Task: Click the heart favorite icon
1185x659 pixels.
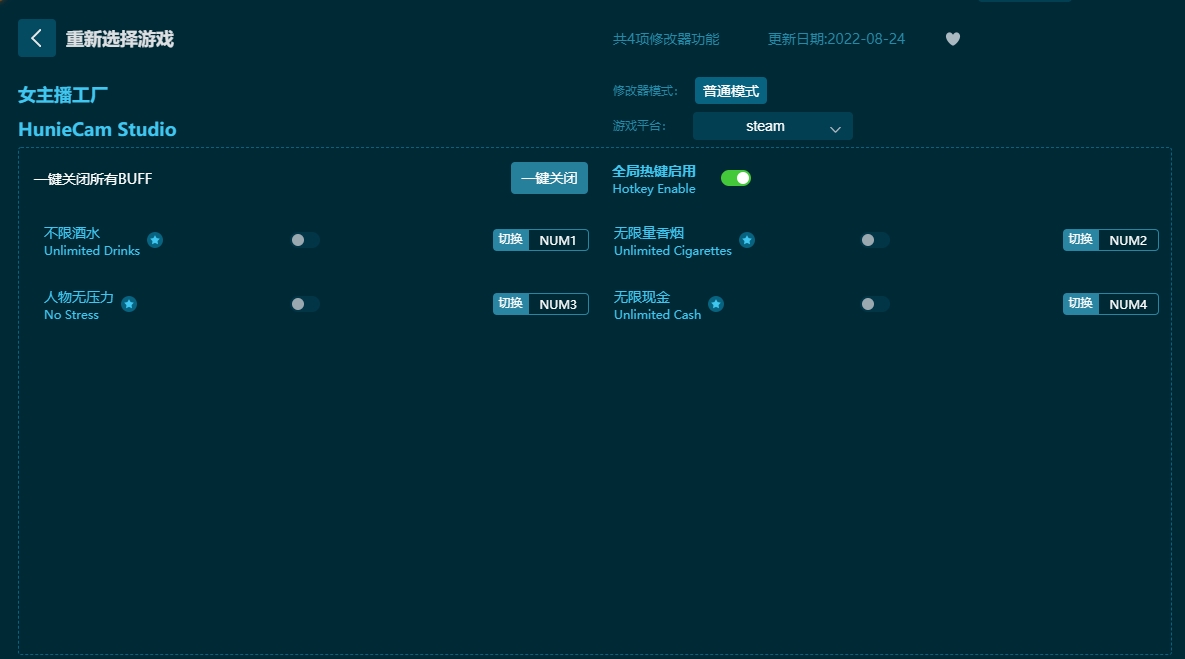Action: (x=952, y=39)
